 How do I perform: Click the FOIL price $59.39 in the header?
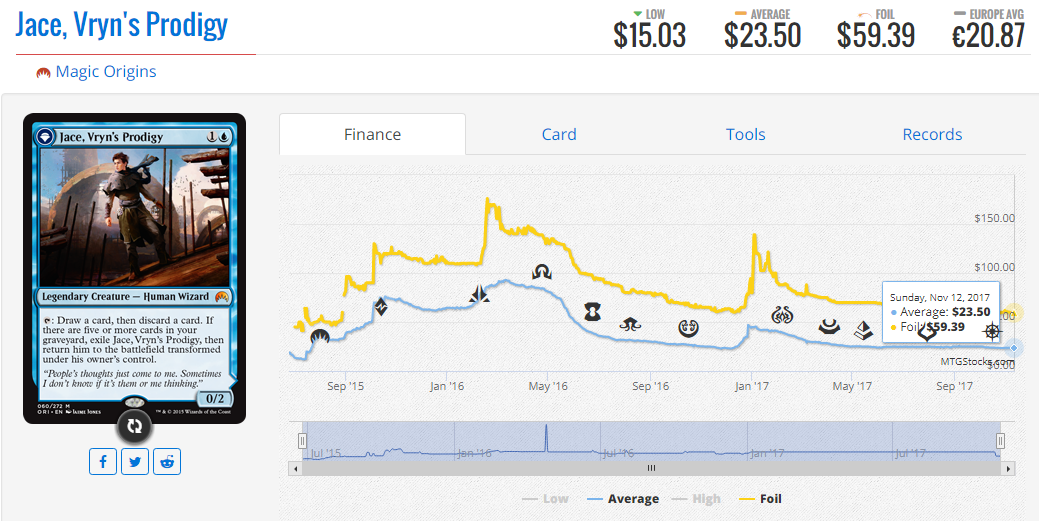coord(876,35)
